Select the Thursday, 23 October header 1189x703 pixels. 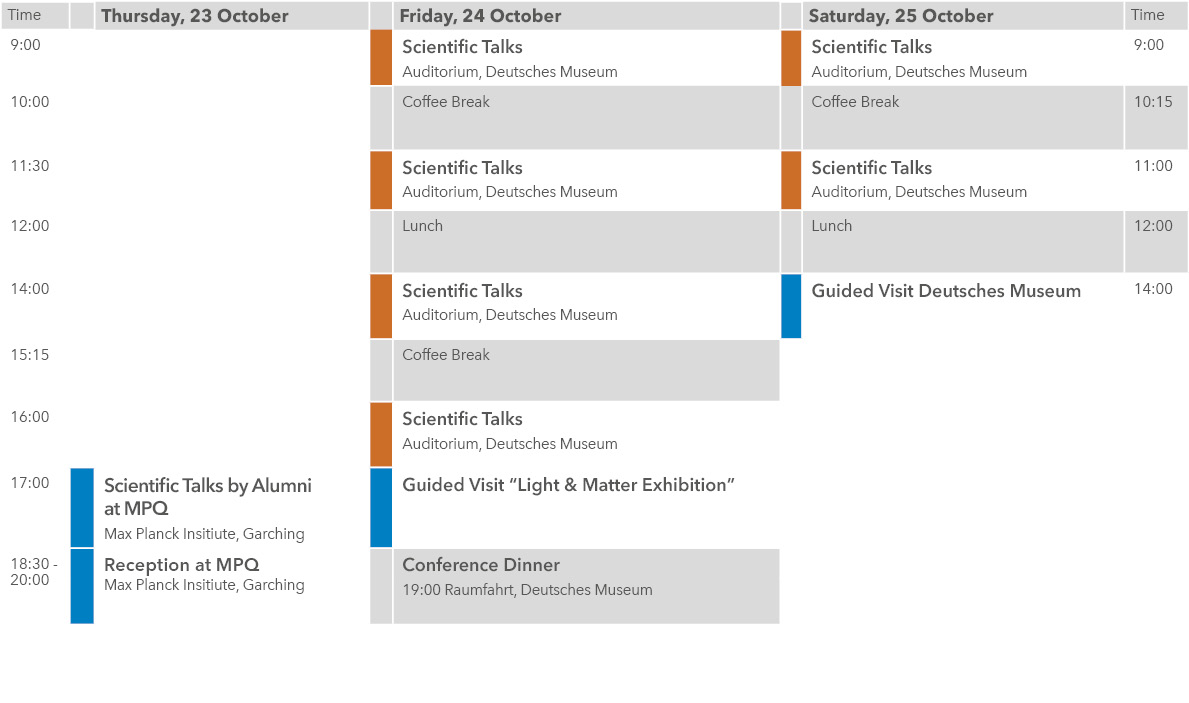[x=195, y=16]
